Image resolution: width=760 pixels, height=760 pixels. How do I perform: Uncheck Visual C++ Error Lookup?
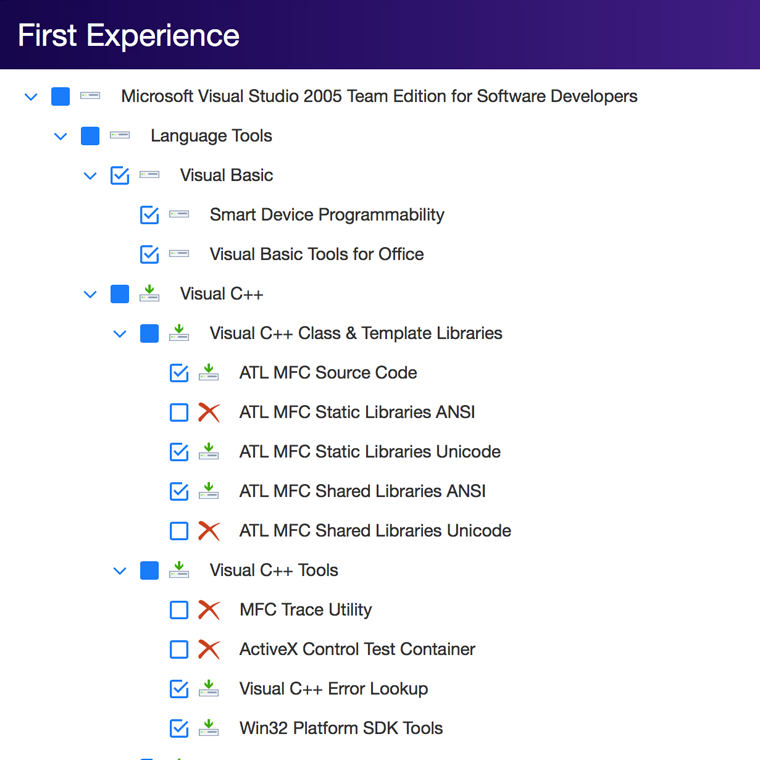[179, 689]
